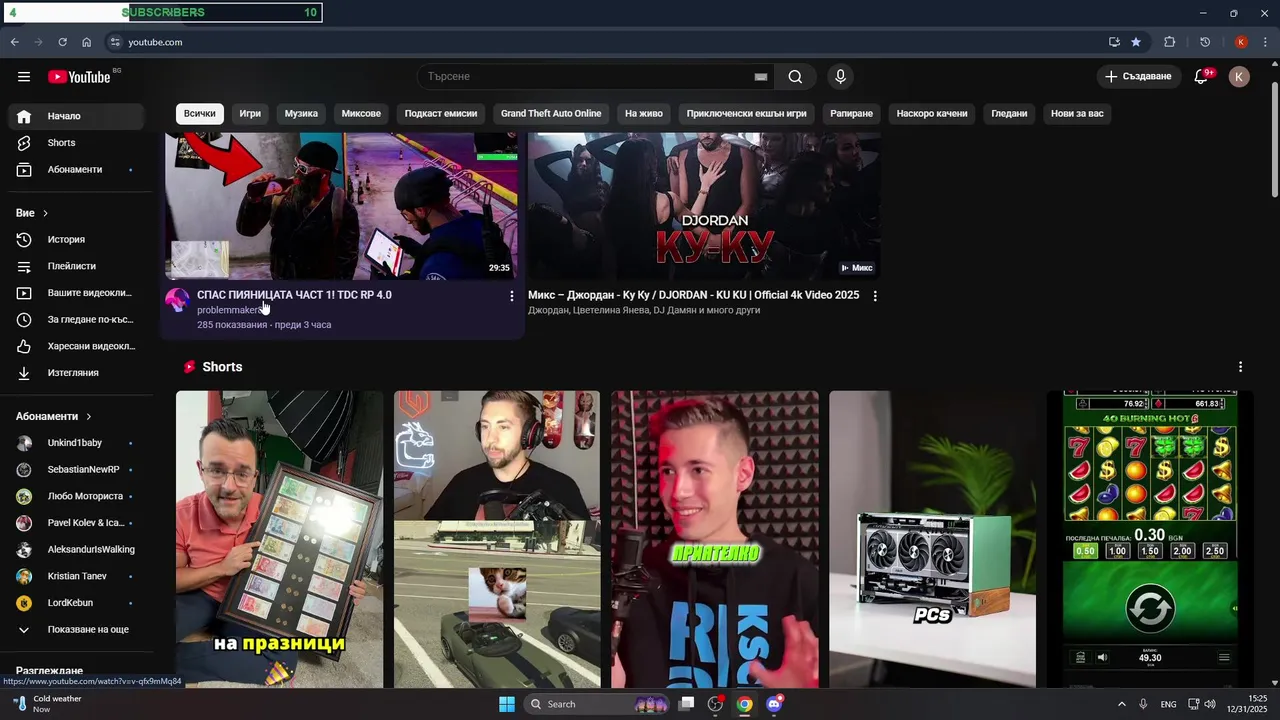1280x720 pixels.
Task: Click the taskbar Search box
Action: tap(597, 704)
